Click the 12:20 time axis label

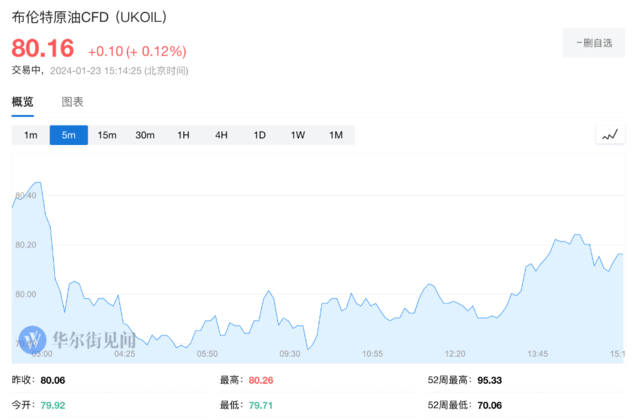click(455, 354)
